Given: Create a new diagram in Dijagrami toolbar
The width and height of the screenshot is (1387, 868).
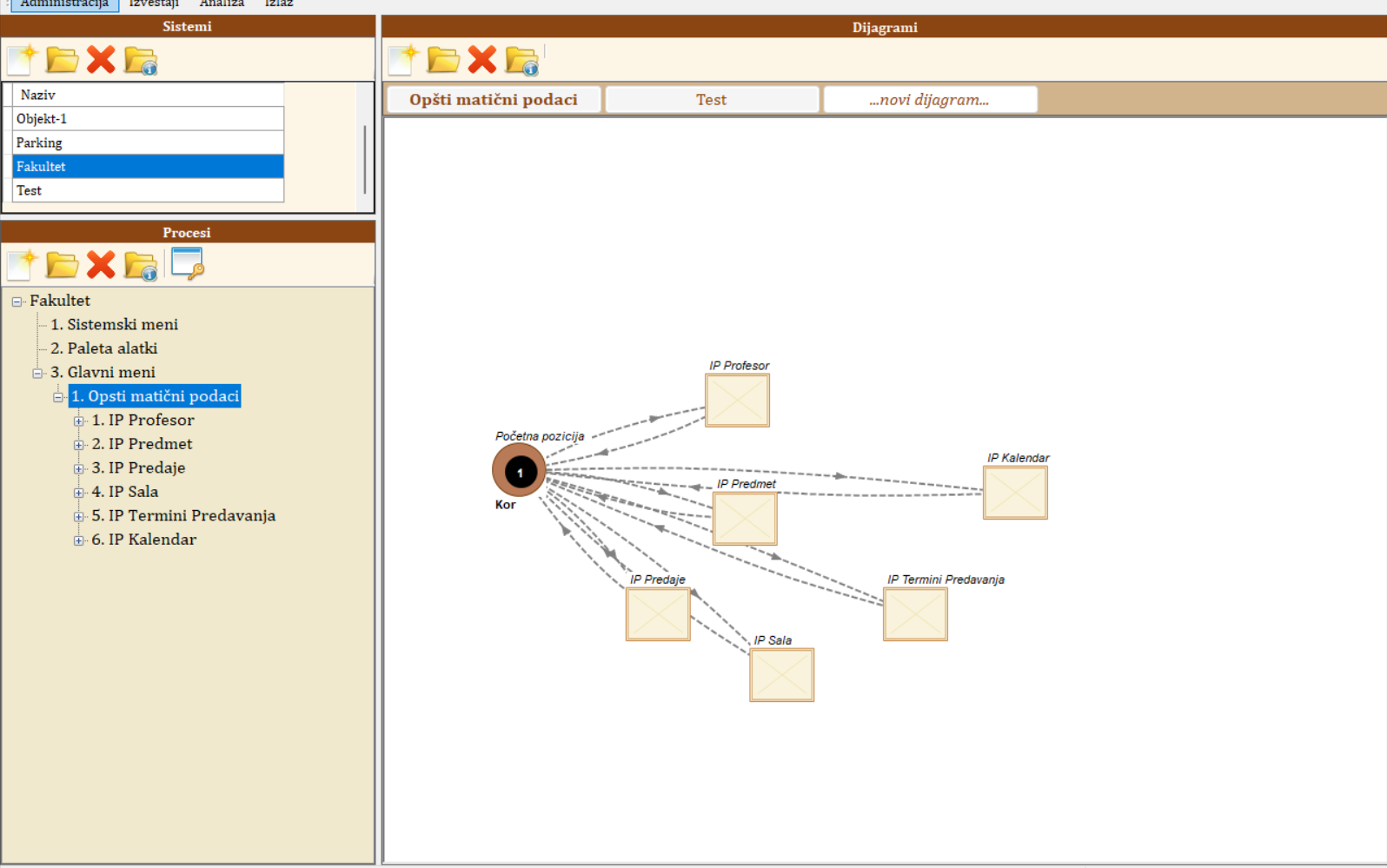Looking at the screenshot, I should click(404, 60).
